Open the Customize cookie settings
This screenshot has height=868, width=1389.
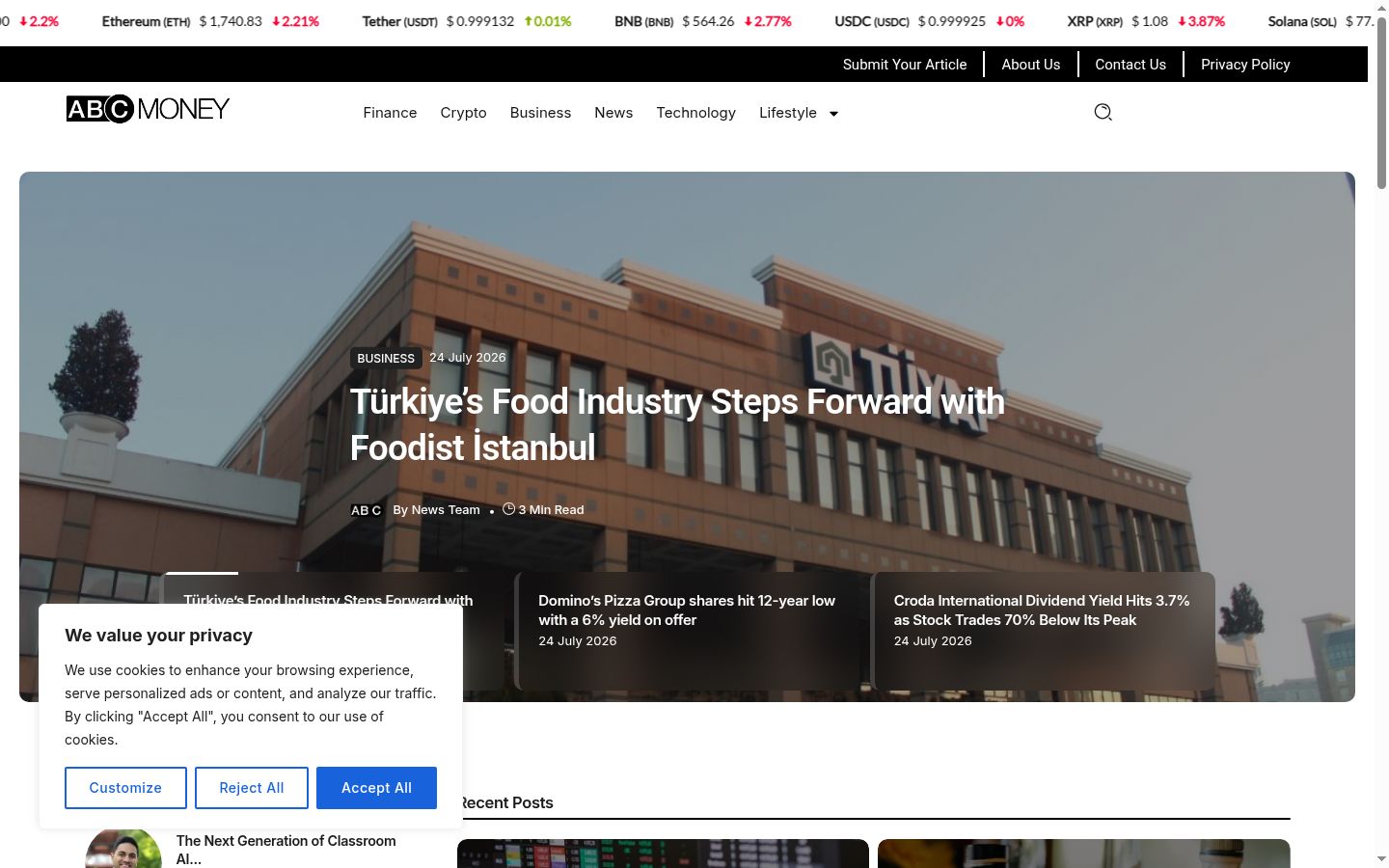(x=125, y=788)
